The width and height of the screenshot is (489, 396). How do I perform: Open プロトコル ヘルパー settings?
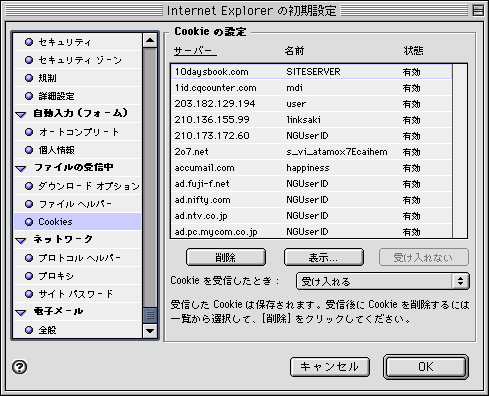coord(77,258)
